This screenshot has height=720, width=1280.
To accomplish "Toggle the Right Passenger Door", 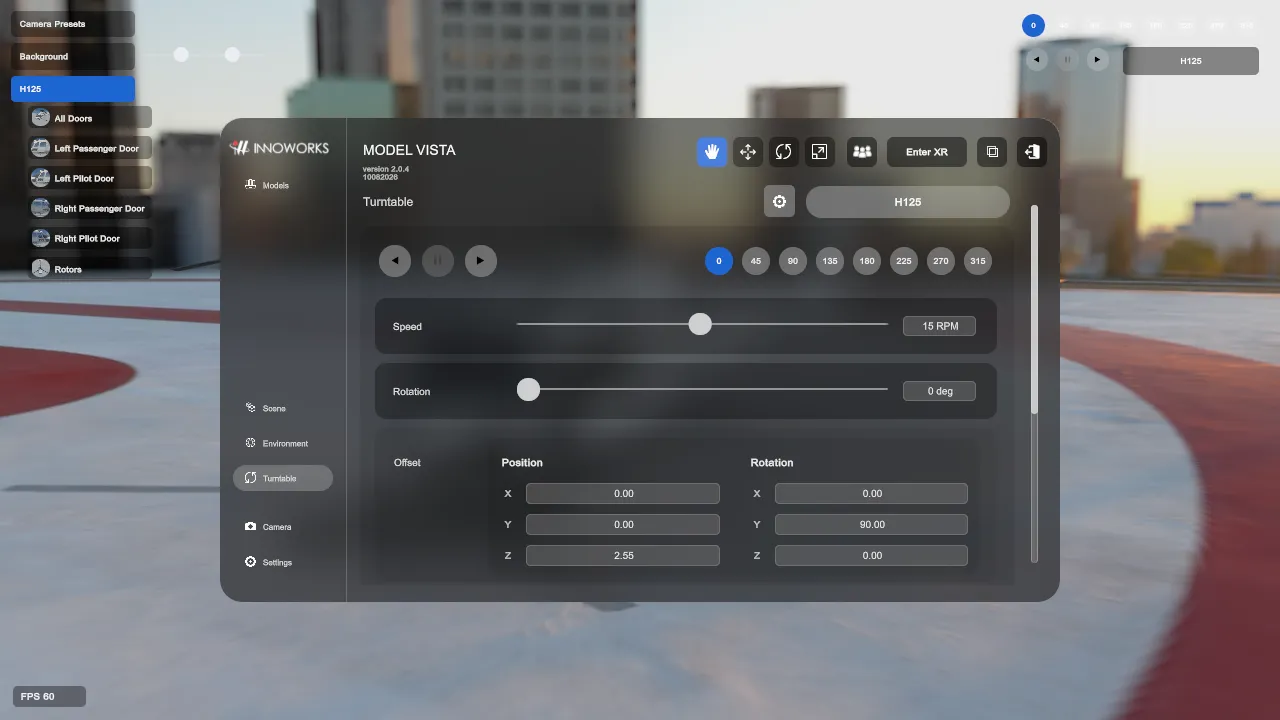I will 90,209.
